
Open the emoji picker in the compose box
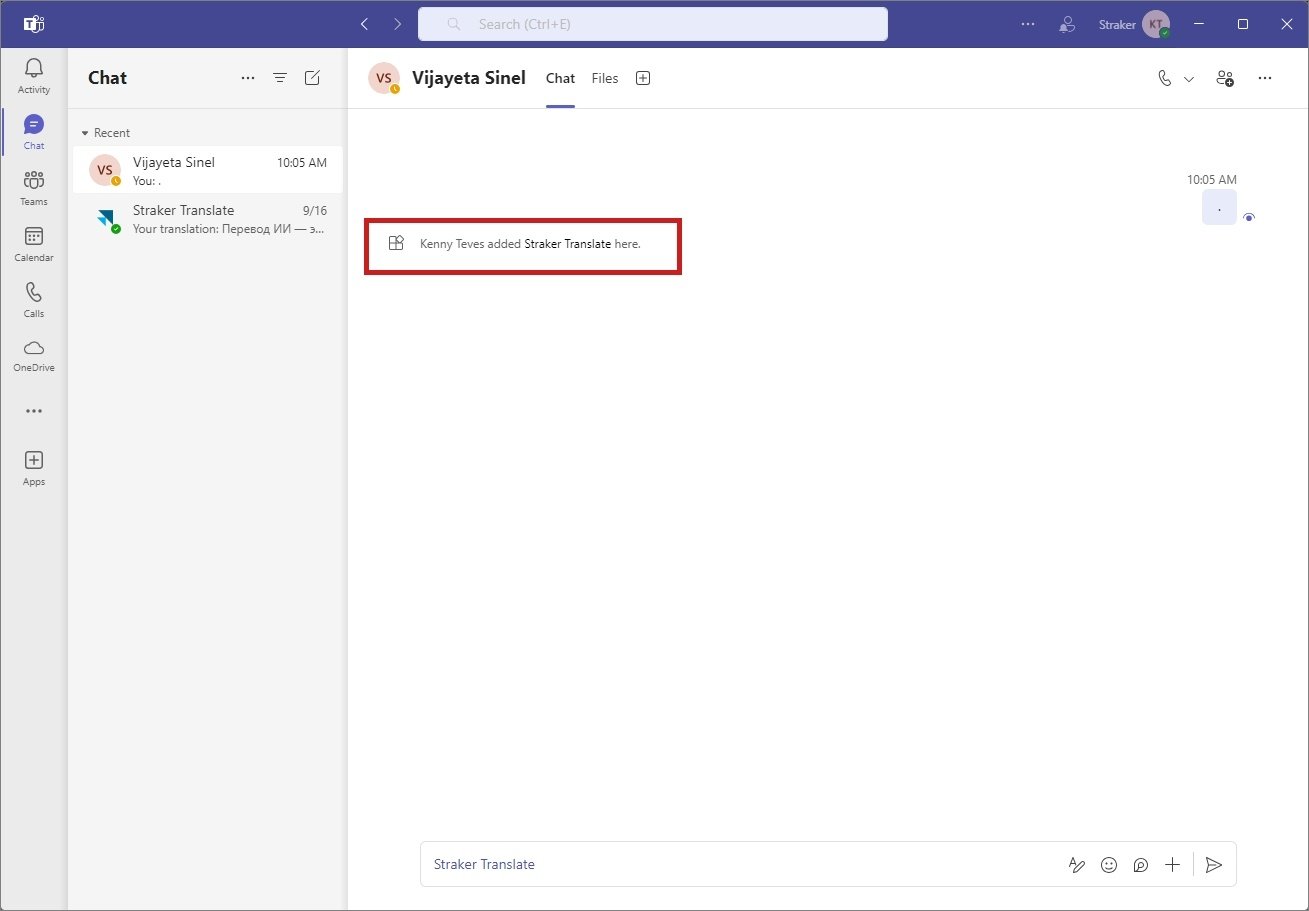1109,864
